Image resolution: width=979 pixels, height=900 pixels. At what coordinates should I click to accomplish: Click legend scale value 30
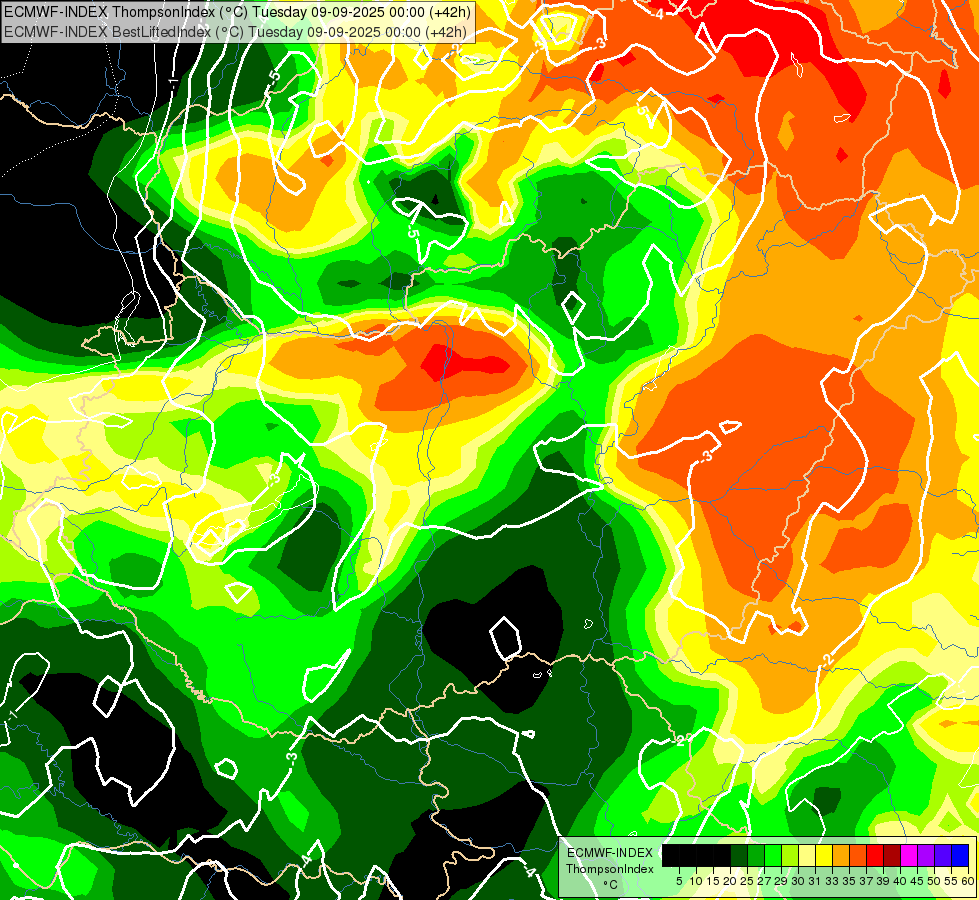point(799,881)
